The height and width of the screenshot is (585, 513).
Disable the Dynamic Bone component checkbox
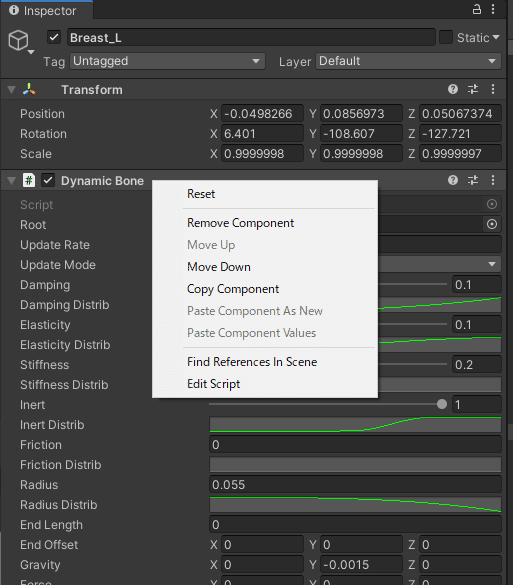(x=48, y=181)
